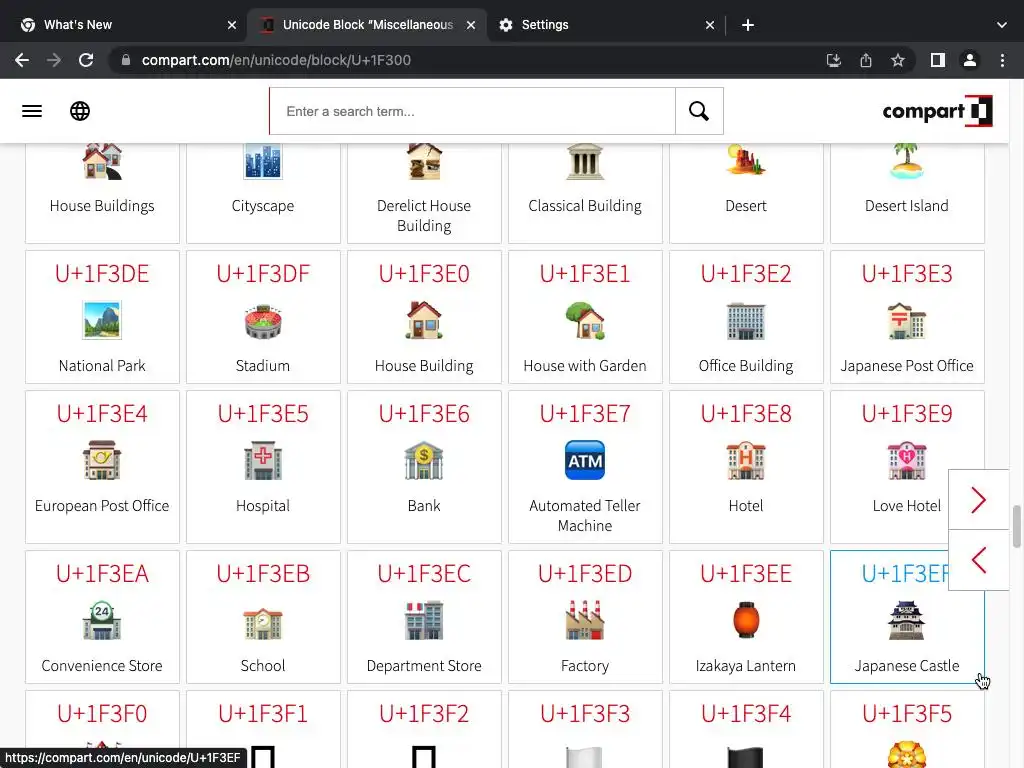The height and width of the screenshot is (768, 1024).
Task: Click the House Building emoji image
Action: [x=424, y=320]
